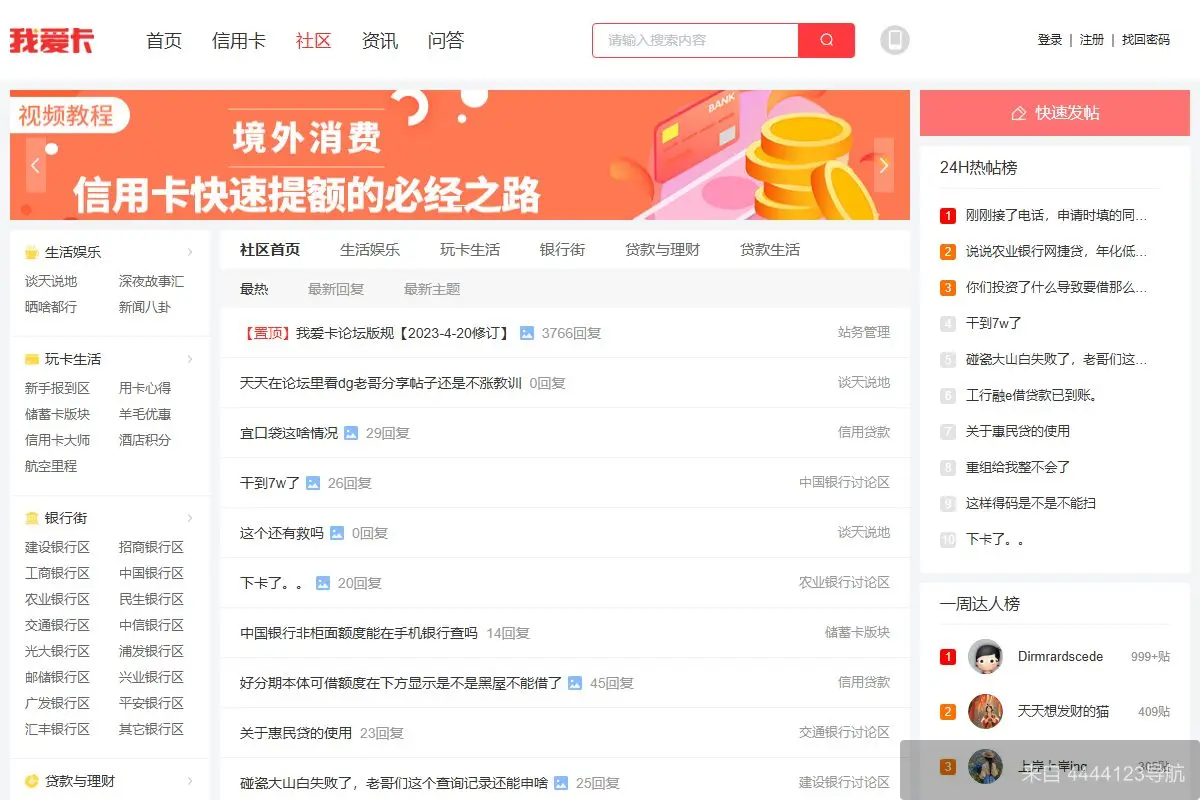The height and width of the screenshot is (800, 1200).
Task: Open post 天天在论坛里看dg老哥分享帖子还是不涨教训
Action: [x=381, y=383]
